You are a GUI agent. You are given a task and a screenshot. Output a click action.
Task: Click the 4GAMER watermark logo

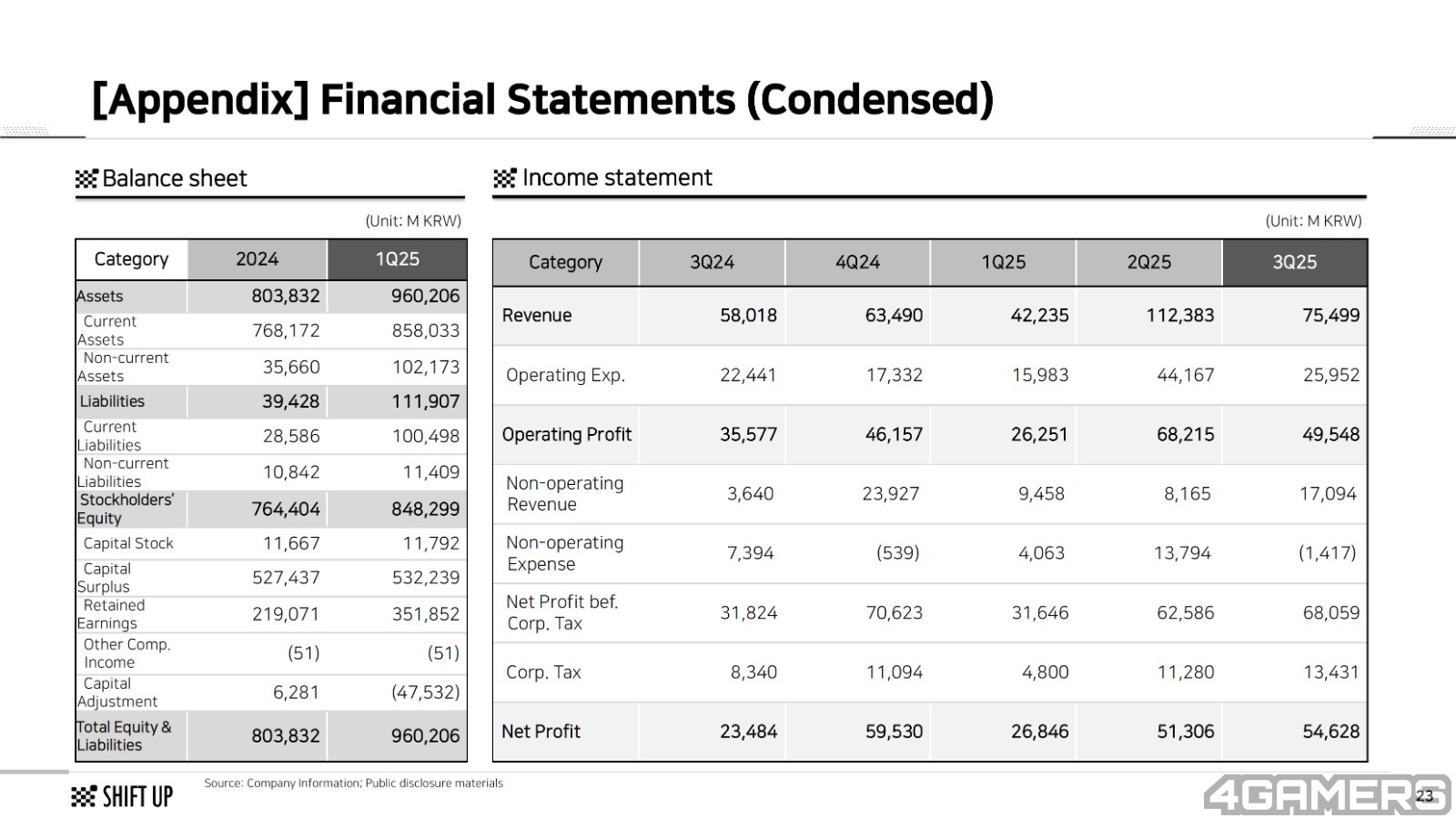[x=1324, y=794]
